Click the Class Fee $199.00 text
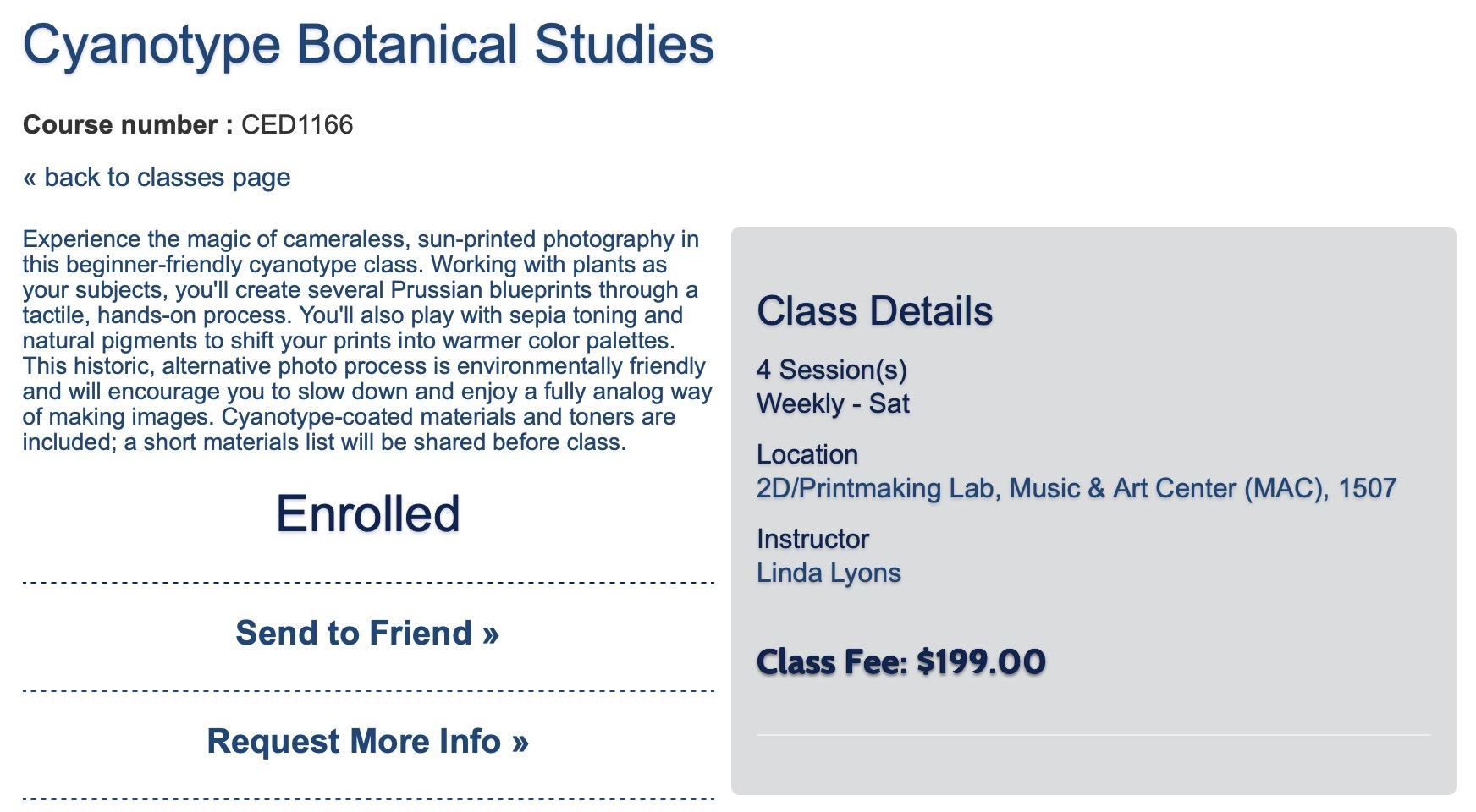This screenshot has height=812, width=1476. coord(900,662)
